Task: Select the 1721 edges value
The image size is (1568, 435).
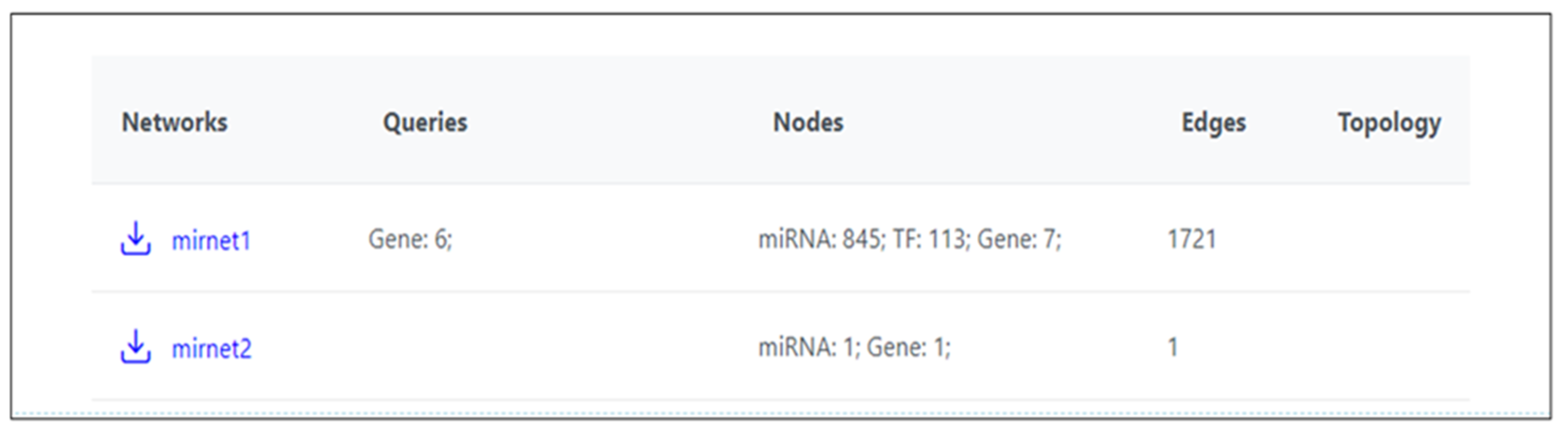Action: (x=1192, y=239)
